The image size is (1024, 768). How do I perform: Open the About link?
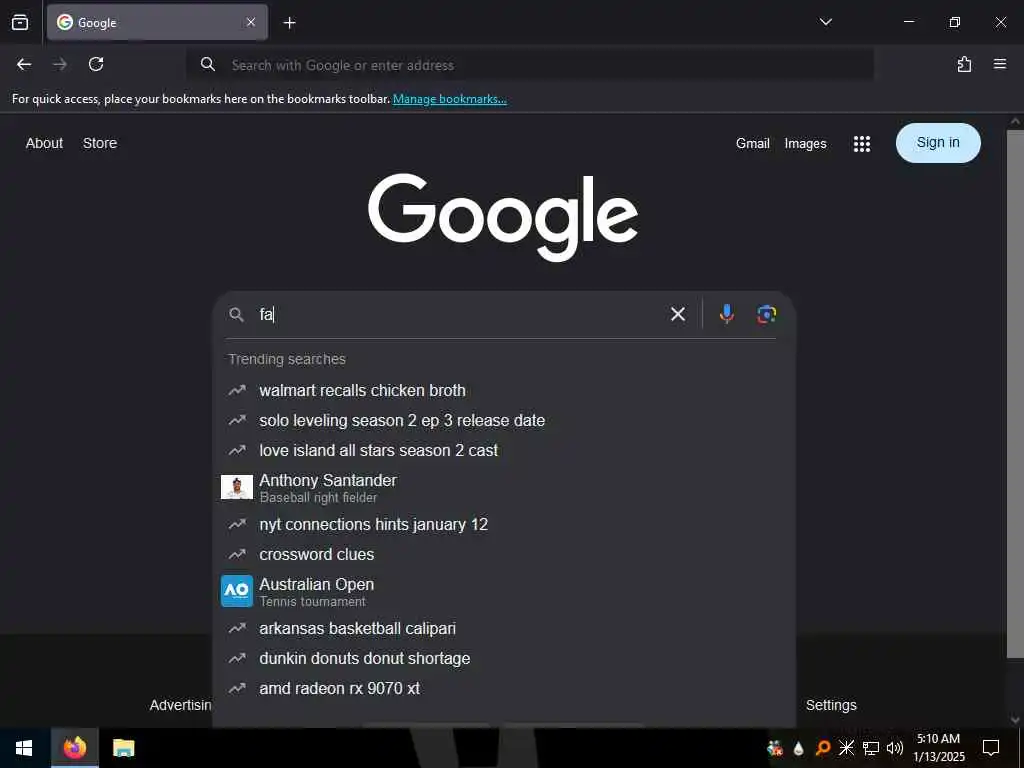pyautogui.click(x=44, y=143)
